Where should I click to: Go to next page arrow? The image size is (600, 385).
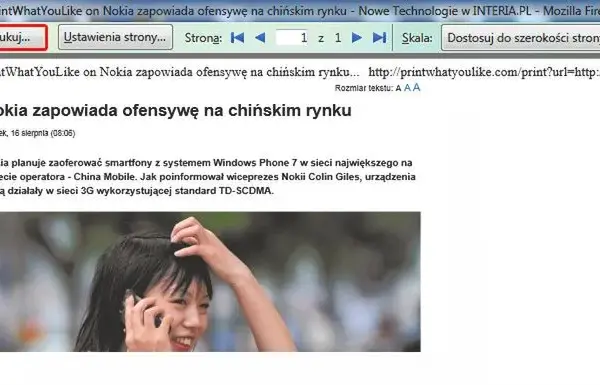point(357,38)
